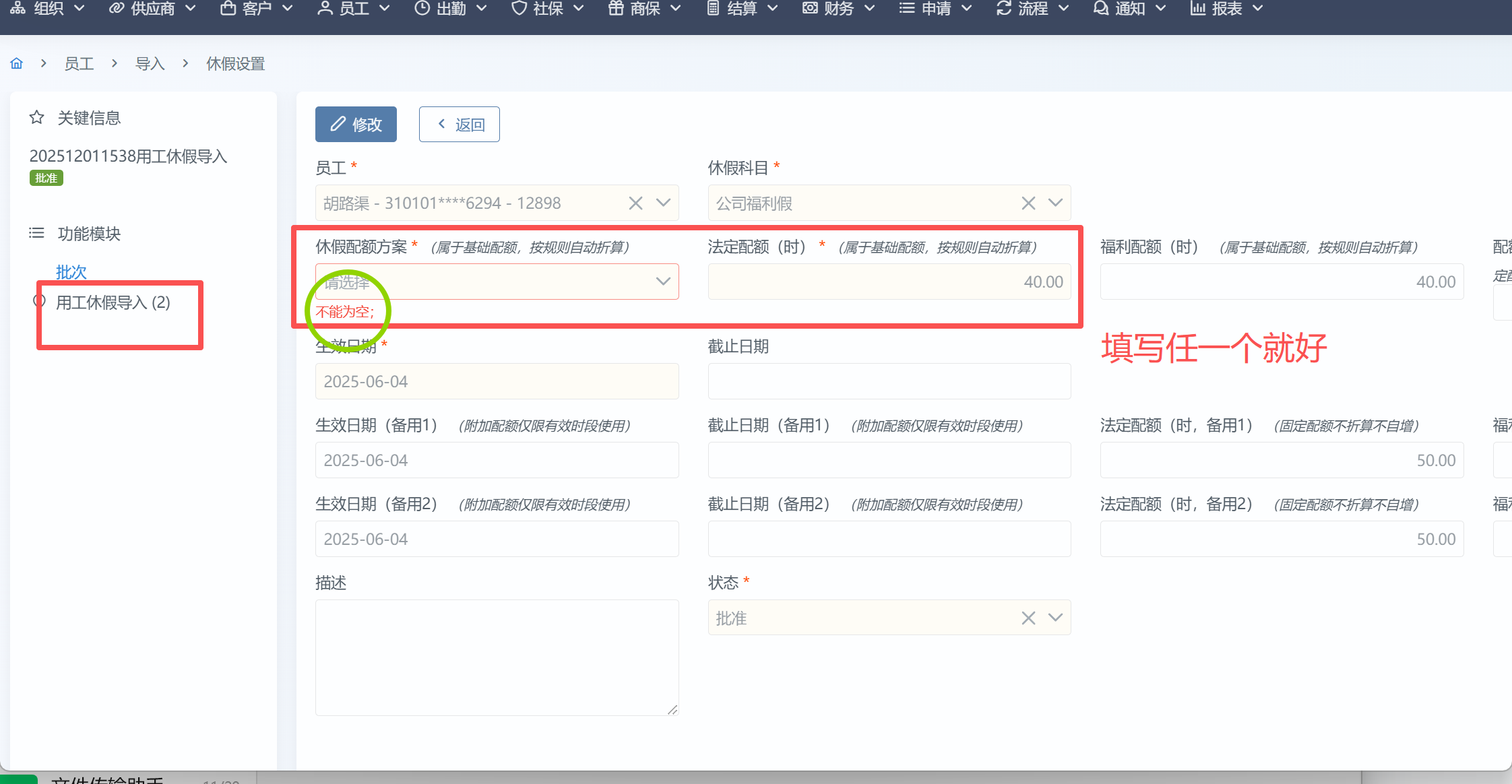The height and width of the screenshot is (784, 1512).
Task: Open the 财务 menu
Action: tap(838, 9)
